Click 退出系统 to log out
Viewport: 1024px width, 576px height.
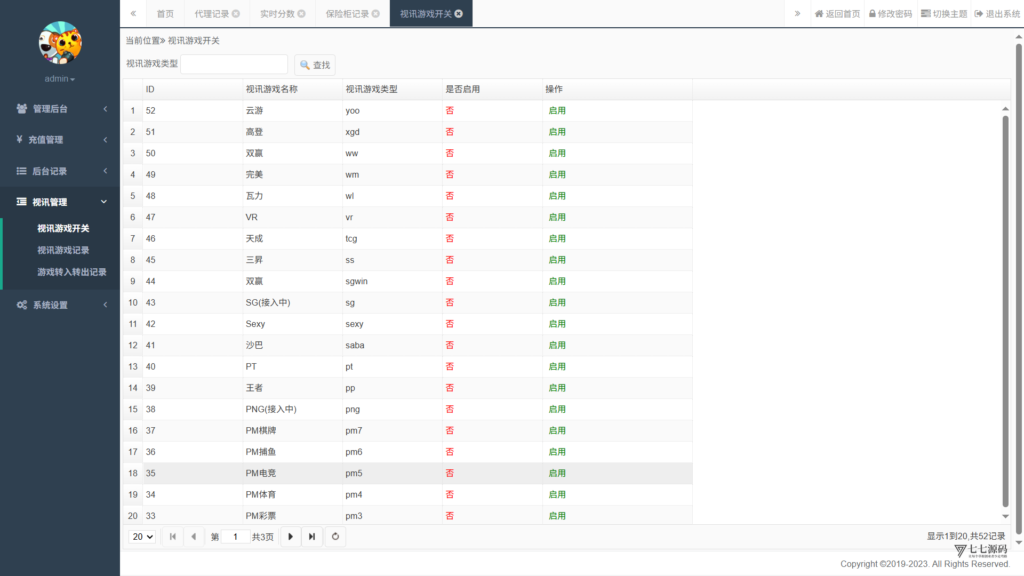(997, 14)
